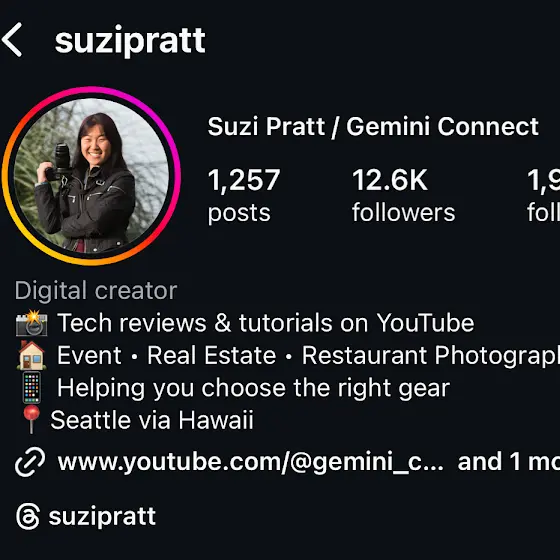The width and height of the screenshot is (560, 560).
Task: Click the mobile phone emoji
Action: [32, 388]
